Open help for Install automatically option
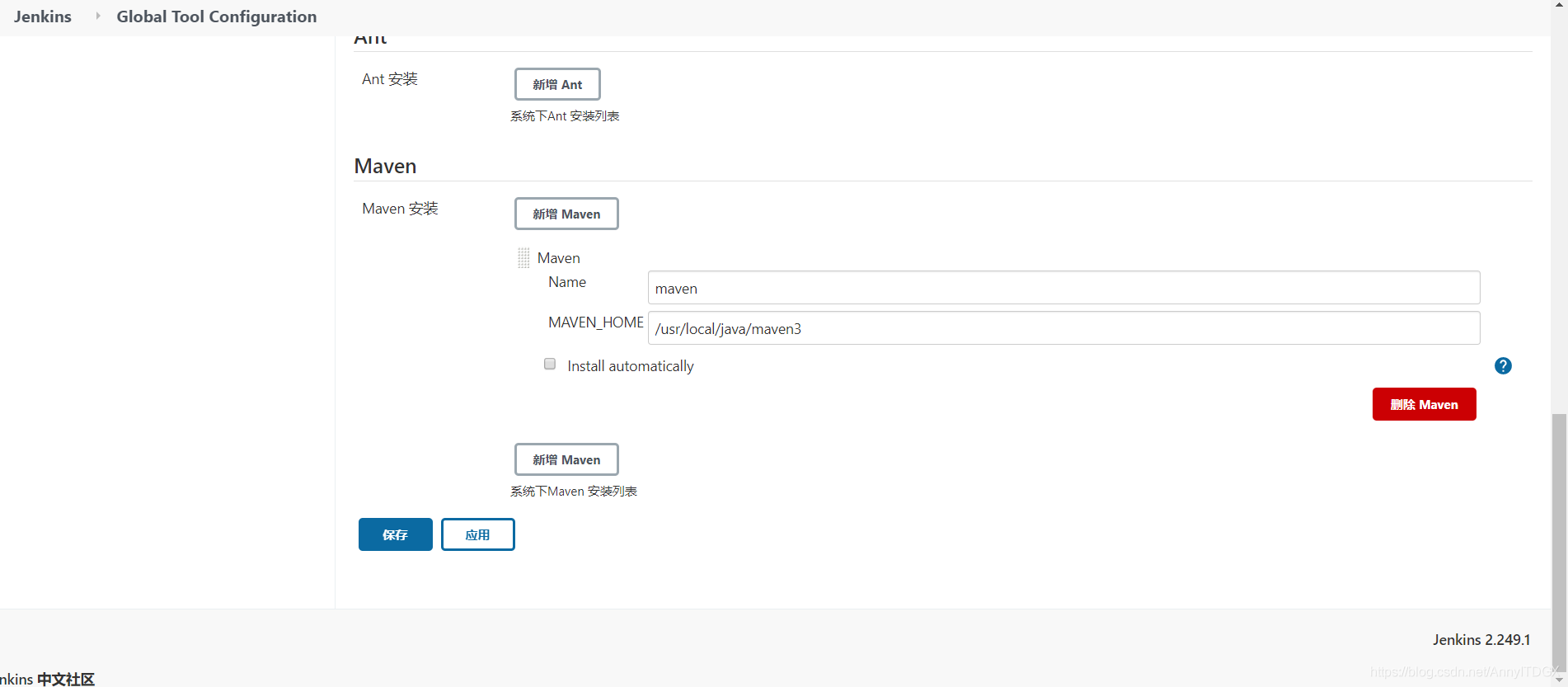This screenshot has height=687, width=1568. click(1503, 365)
